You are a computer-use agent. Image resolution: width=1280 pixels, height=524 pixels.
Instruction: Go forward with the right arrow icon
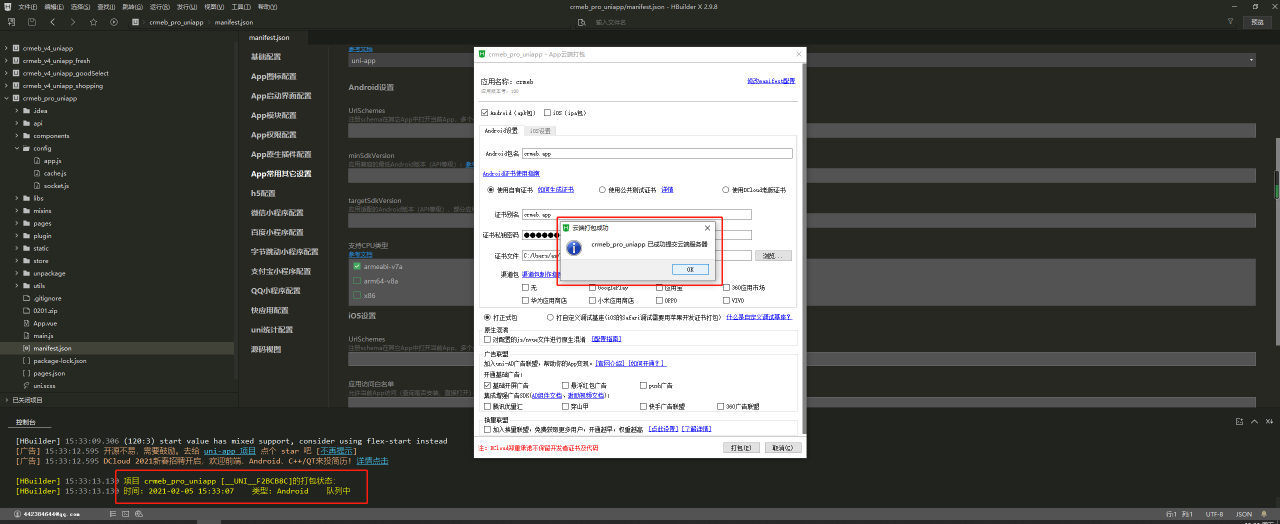[x=74, y=21]
